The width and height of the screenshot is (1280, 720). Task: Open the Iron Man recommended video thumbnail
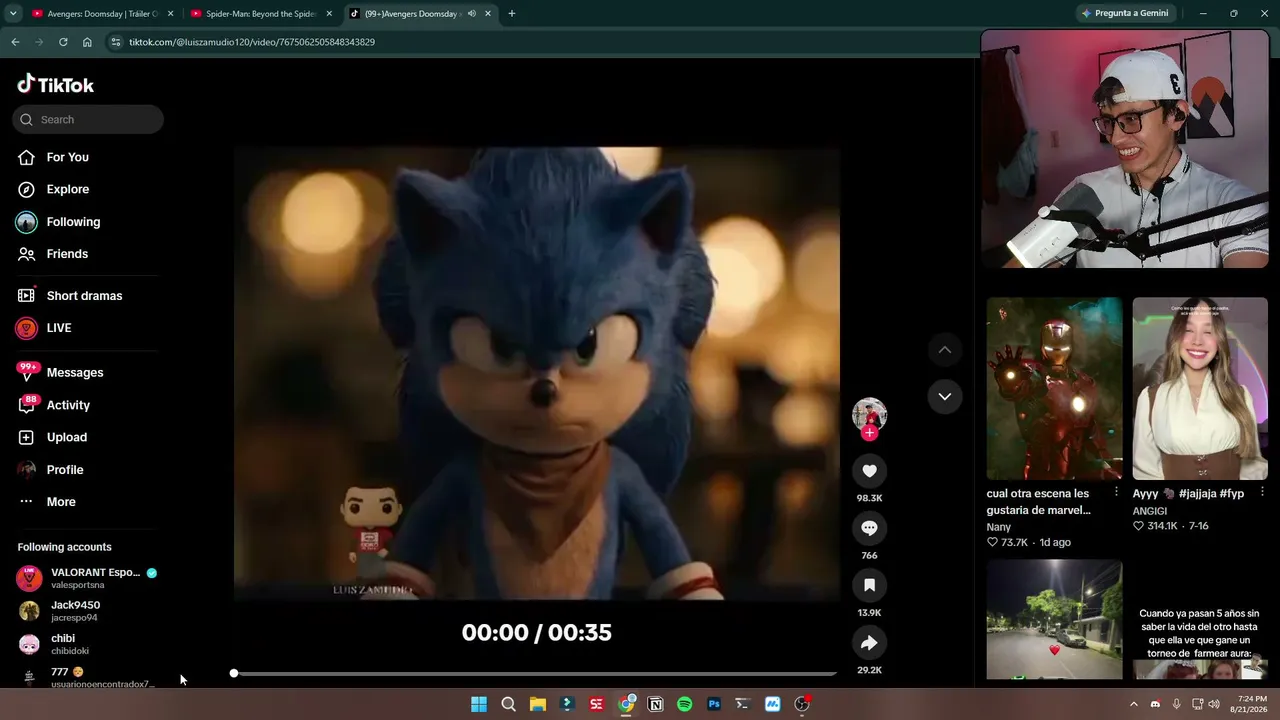click(1054, 388)
